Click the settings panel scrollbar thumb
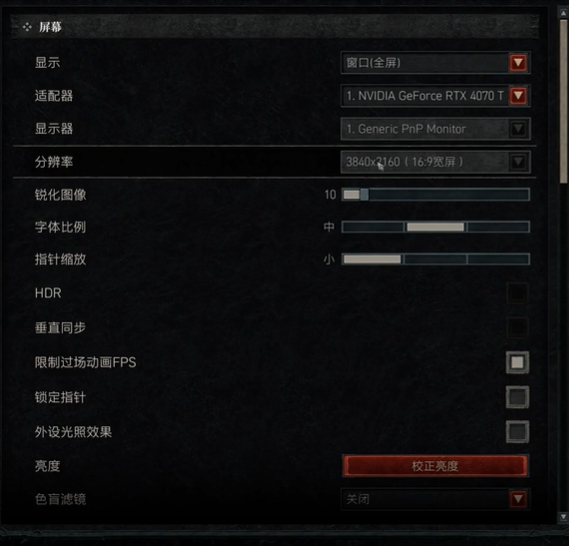569x546 pixels. point(563,102)
